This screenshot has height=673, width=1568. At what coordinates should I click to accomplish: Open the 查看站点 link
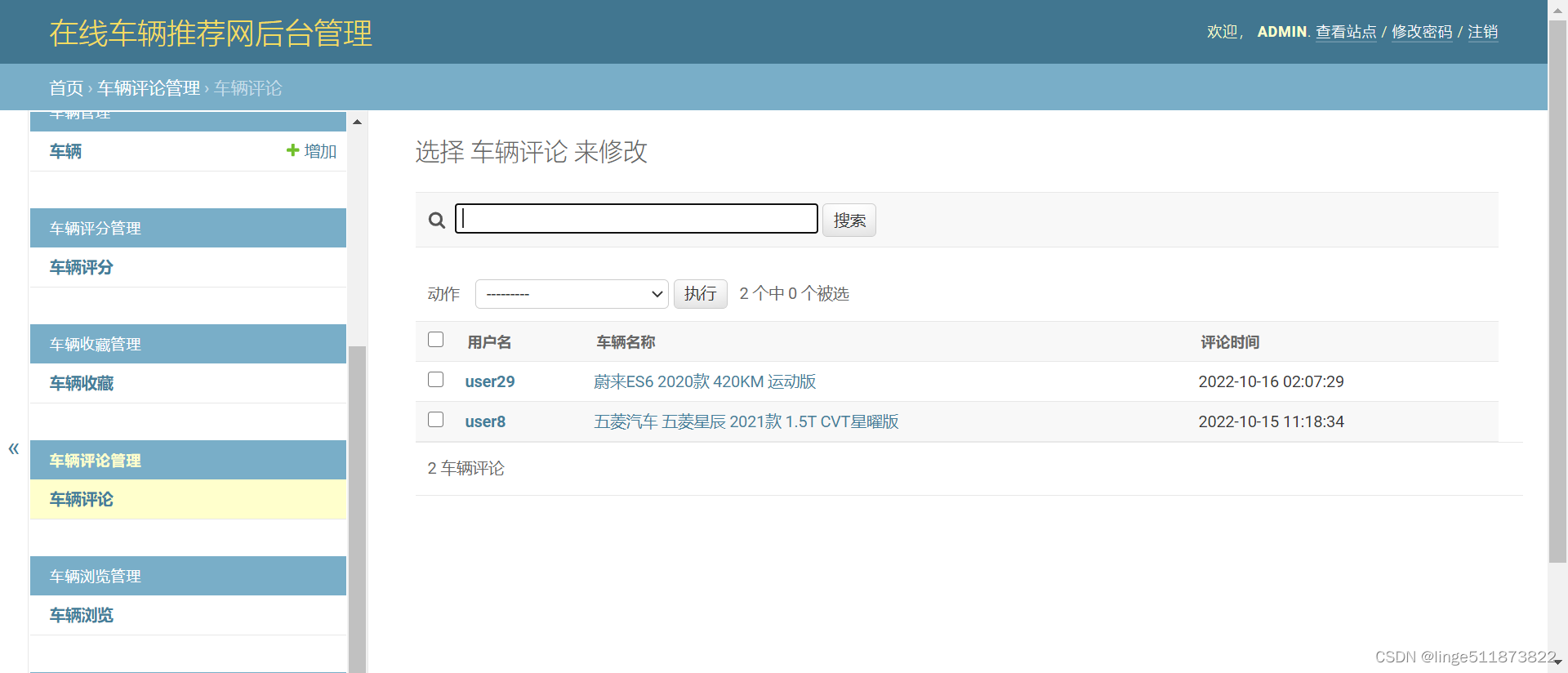pyautogui.click(x=1346, y=32)
